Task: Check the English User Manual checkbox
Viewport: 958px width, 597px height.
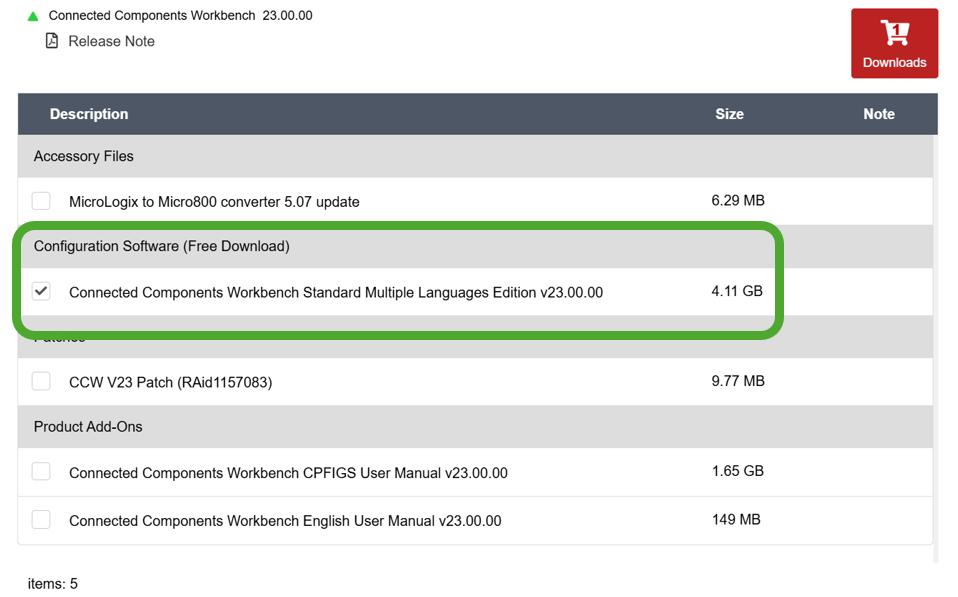Action: pyautogui.click(x=41, y=520)
